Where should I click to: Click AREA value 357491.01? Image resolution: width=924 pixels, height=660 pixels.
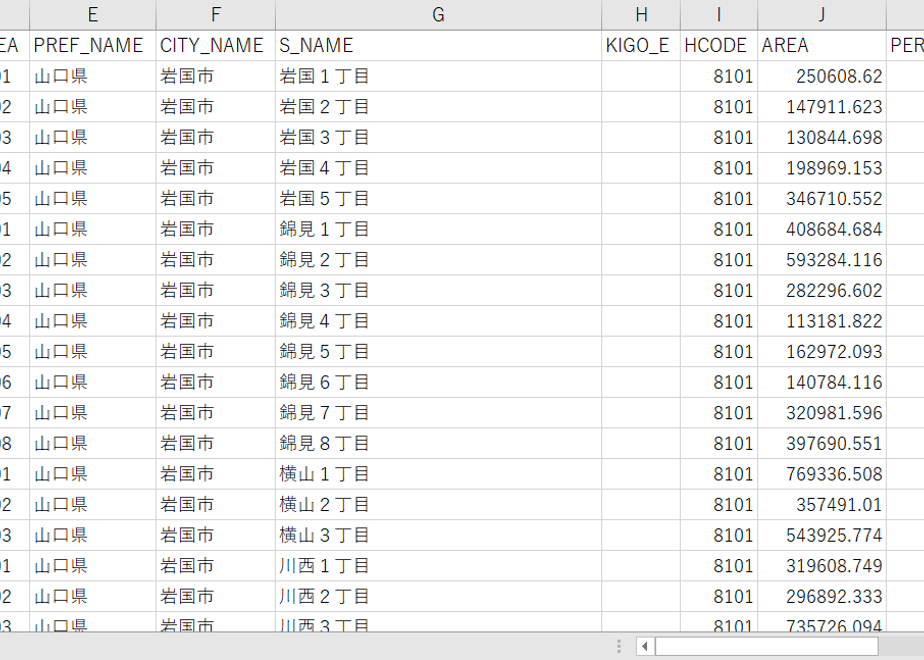point(822,505)
